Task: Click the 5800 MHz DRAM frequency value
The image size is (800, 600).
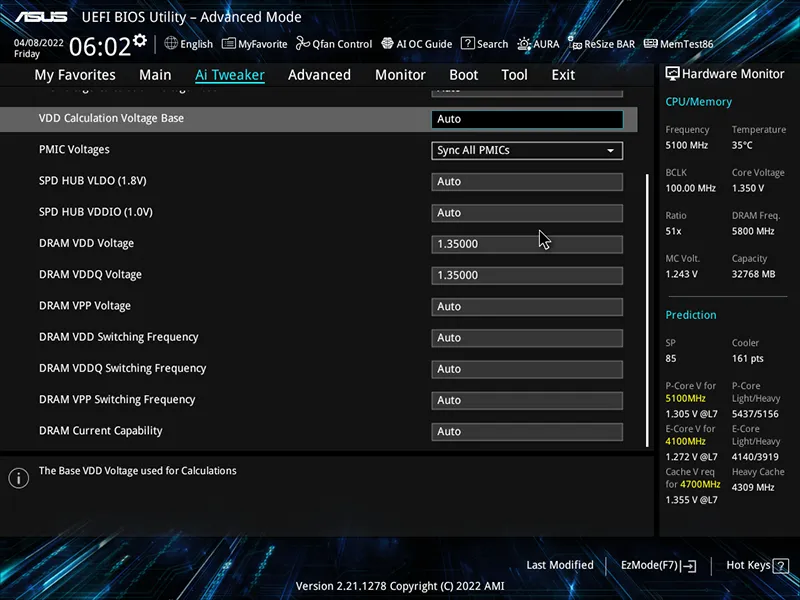Action: pos(753,231)
